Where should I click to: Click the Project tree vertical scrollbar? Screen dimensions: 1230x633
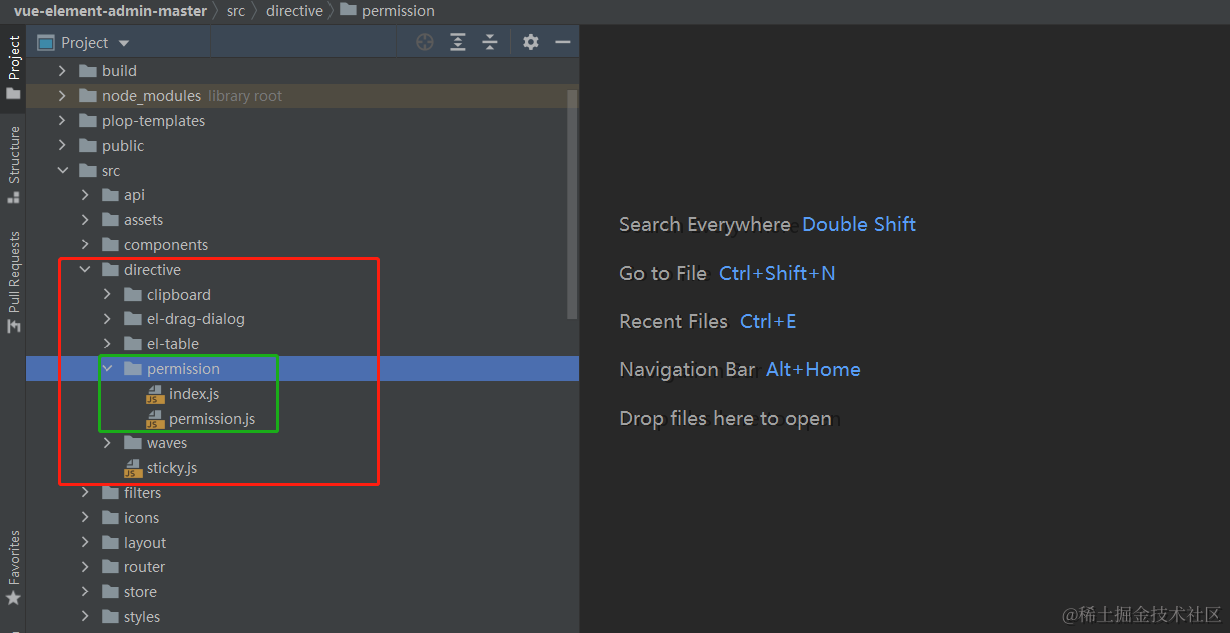click(572, 204)
